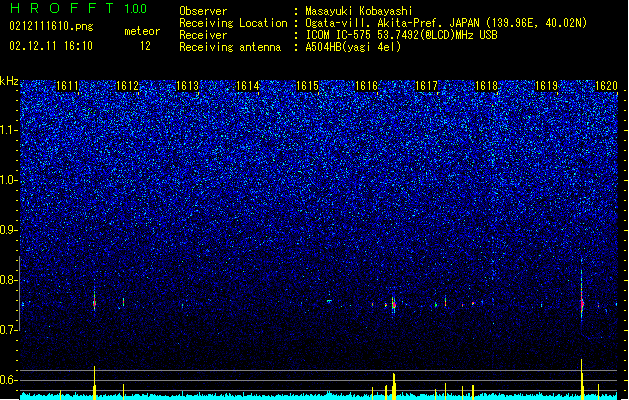This screenshot has width=629, height=400.
Task: Click the 1614 time marker
Action: (248, 86)
